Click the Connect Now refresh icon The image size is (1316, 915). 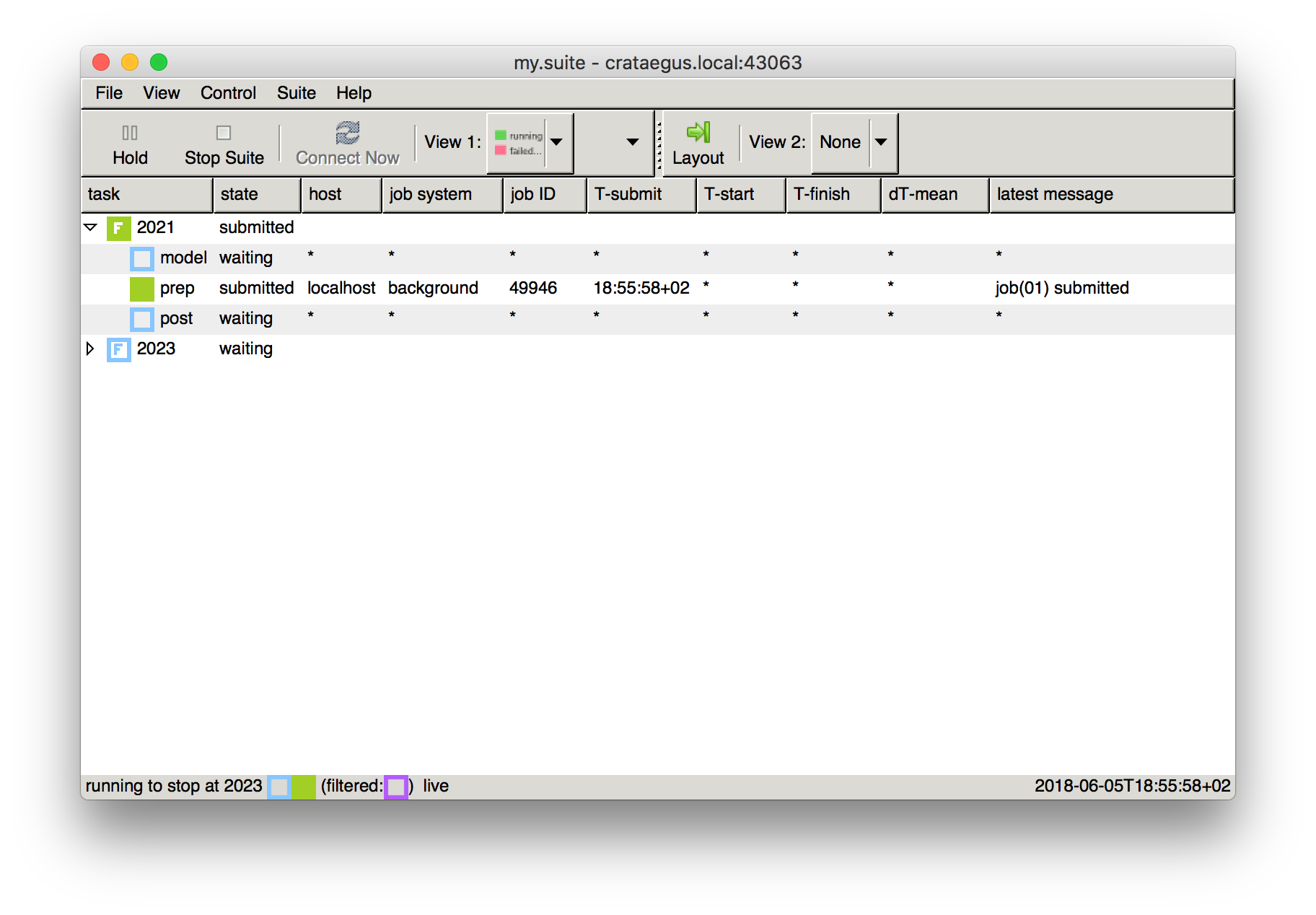click(x=347, y=132)
